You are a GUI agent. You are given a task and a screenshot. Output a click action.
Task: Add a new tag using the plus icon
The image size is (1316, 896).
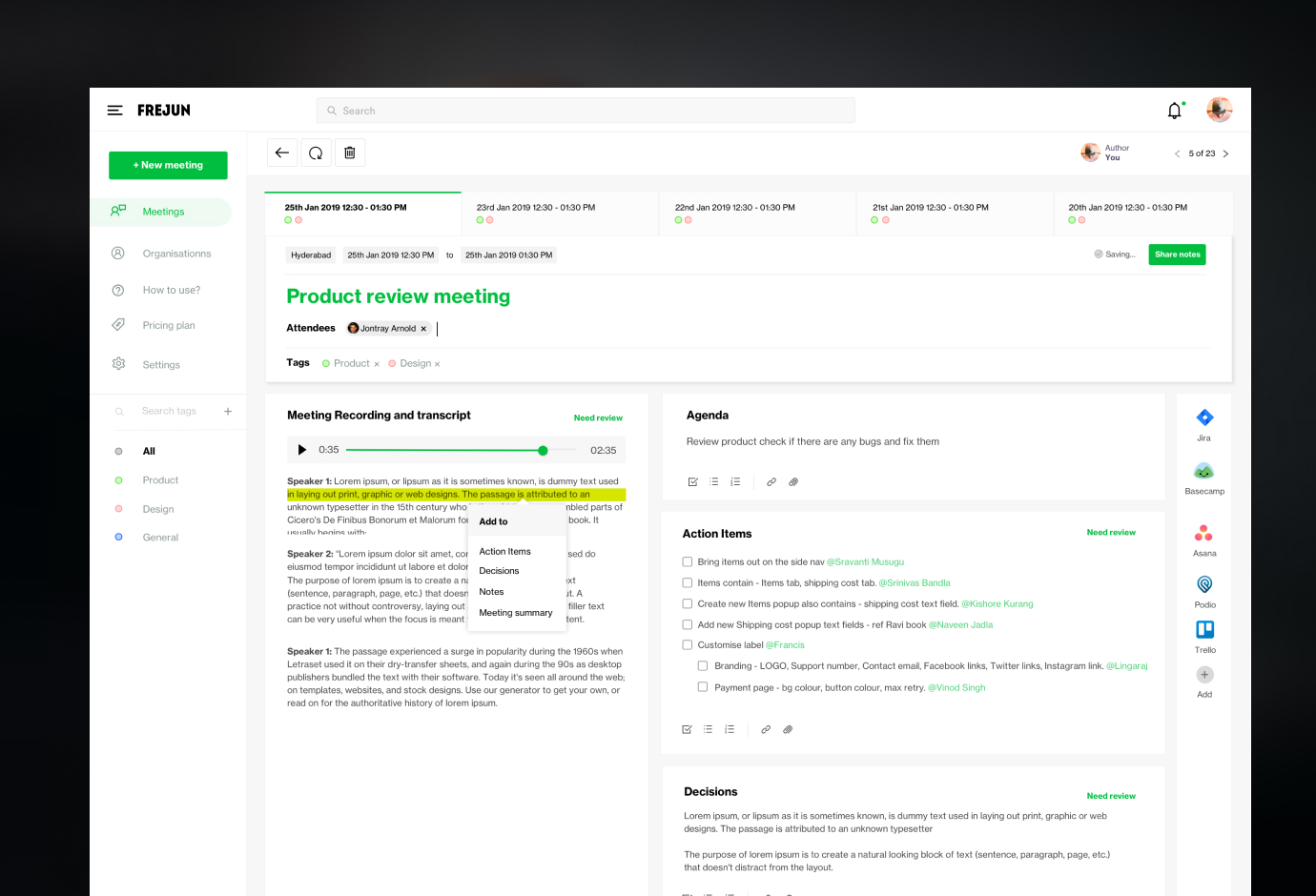228,412
